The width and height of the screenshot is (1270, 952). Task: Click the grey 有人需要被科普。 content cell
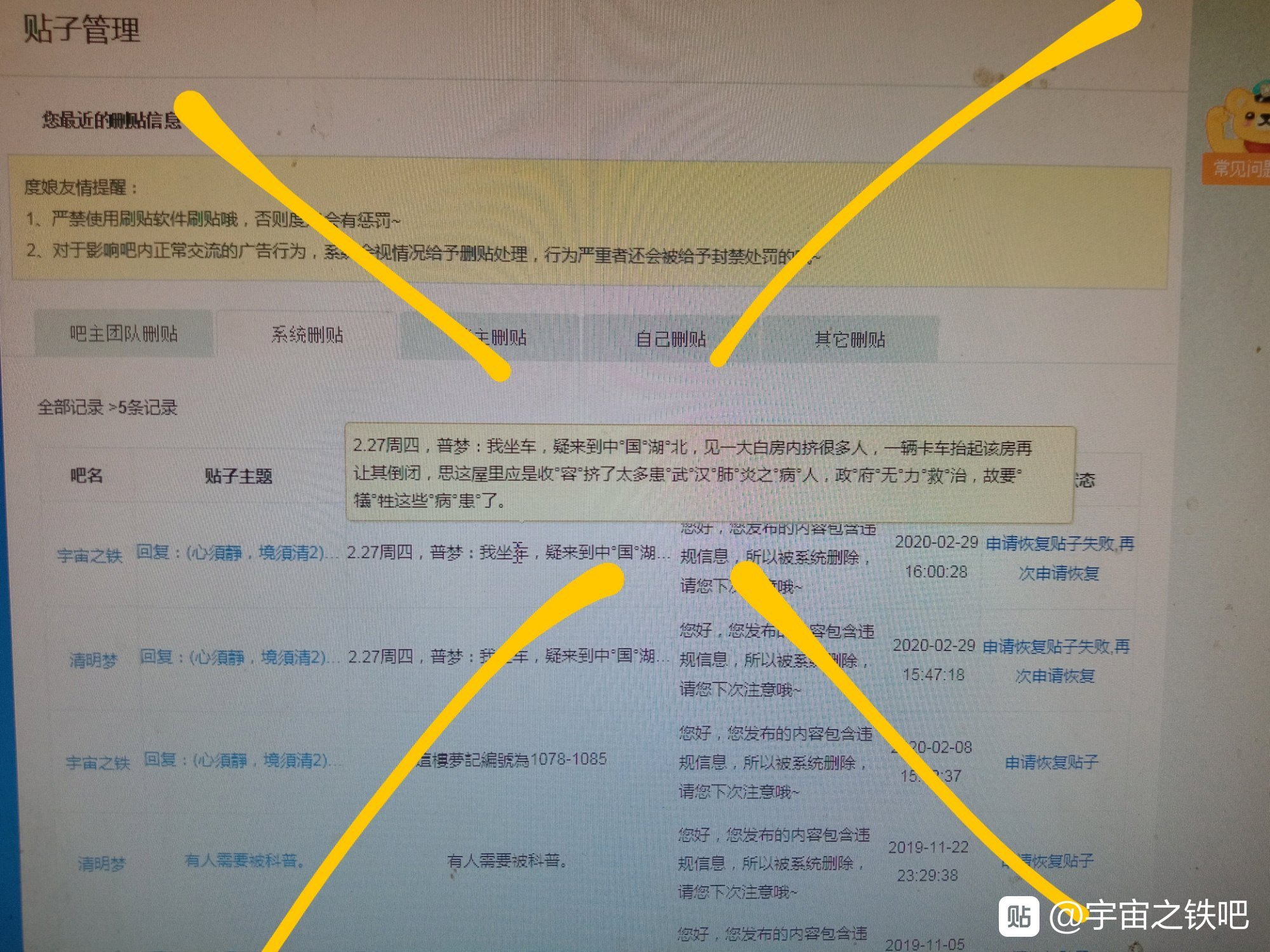(x=507, y=861)
